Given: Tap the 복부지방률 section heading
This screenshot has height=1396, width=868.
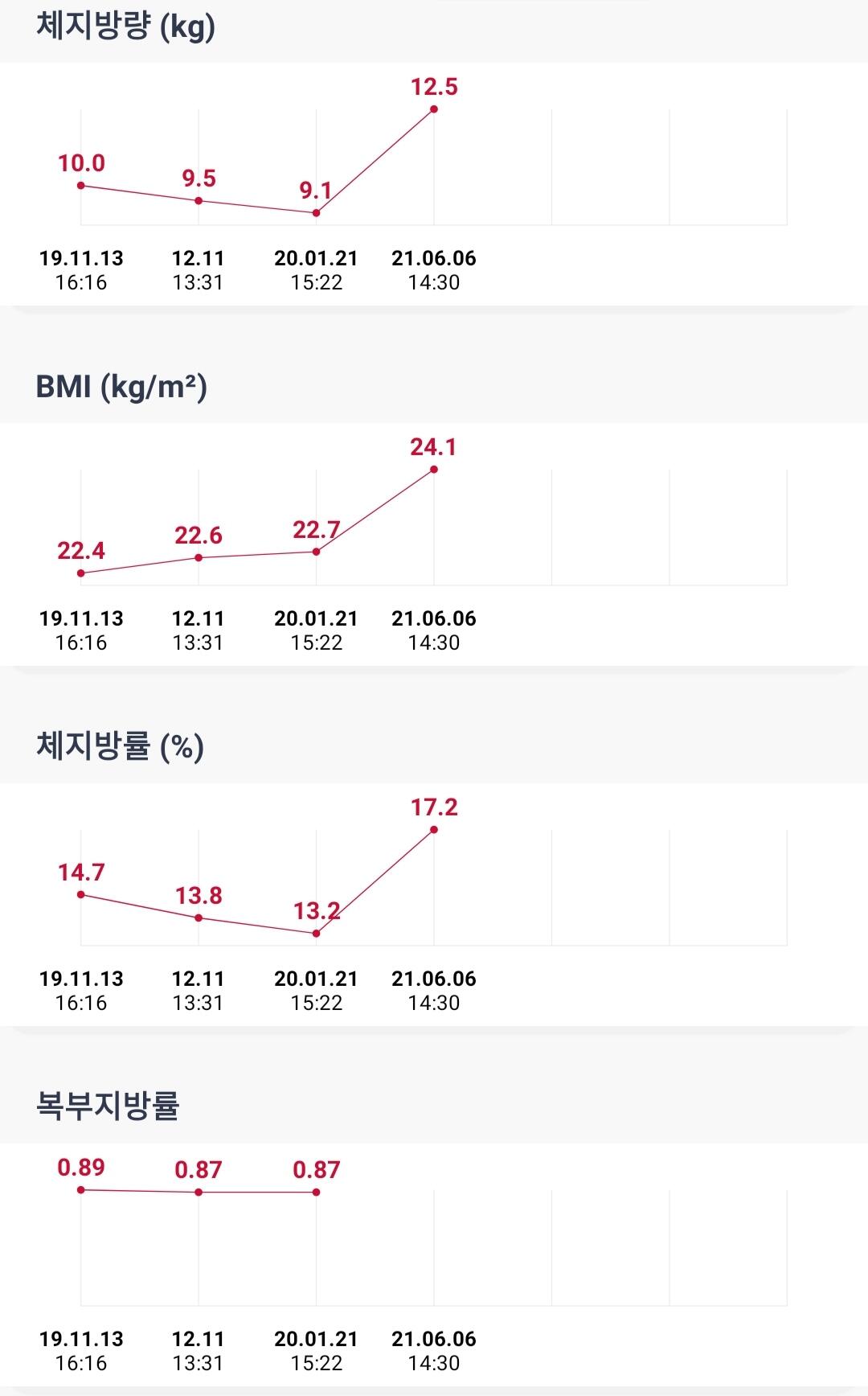Looking at the screenshot, I should (x=107, y=1106).
